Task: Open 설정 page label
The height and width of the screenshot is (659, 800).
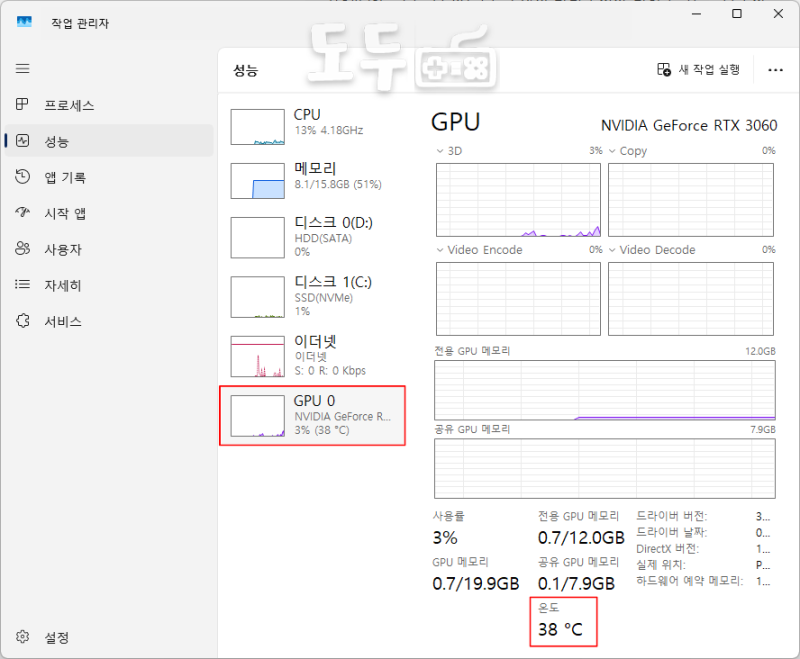Action: pyautogui.click(x=57, y=638)
